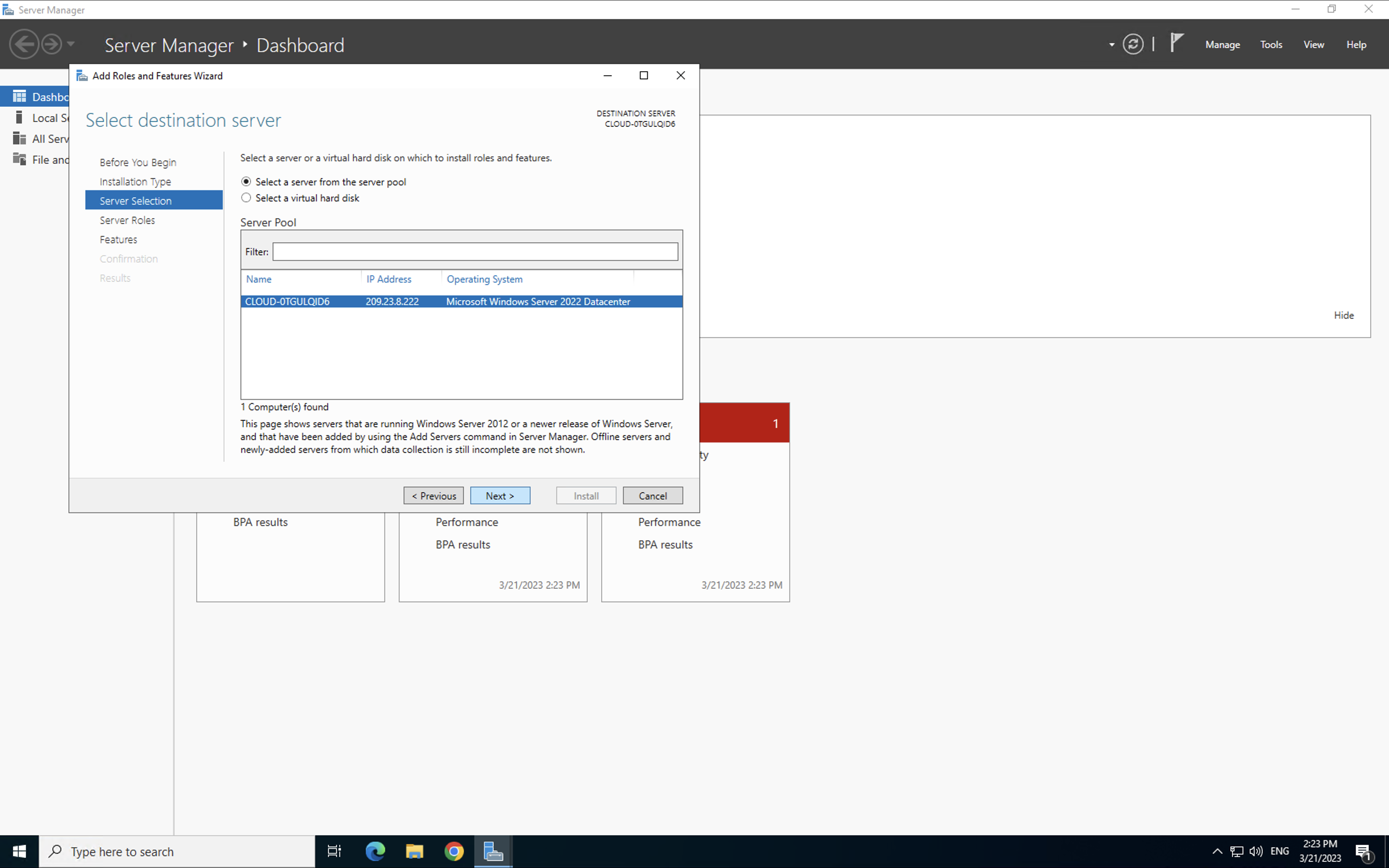Click the refresh icon in header
Image resolution: width=1389 pixels, height=868 pixels.
coord(1133,44)
